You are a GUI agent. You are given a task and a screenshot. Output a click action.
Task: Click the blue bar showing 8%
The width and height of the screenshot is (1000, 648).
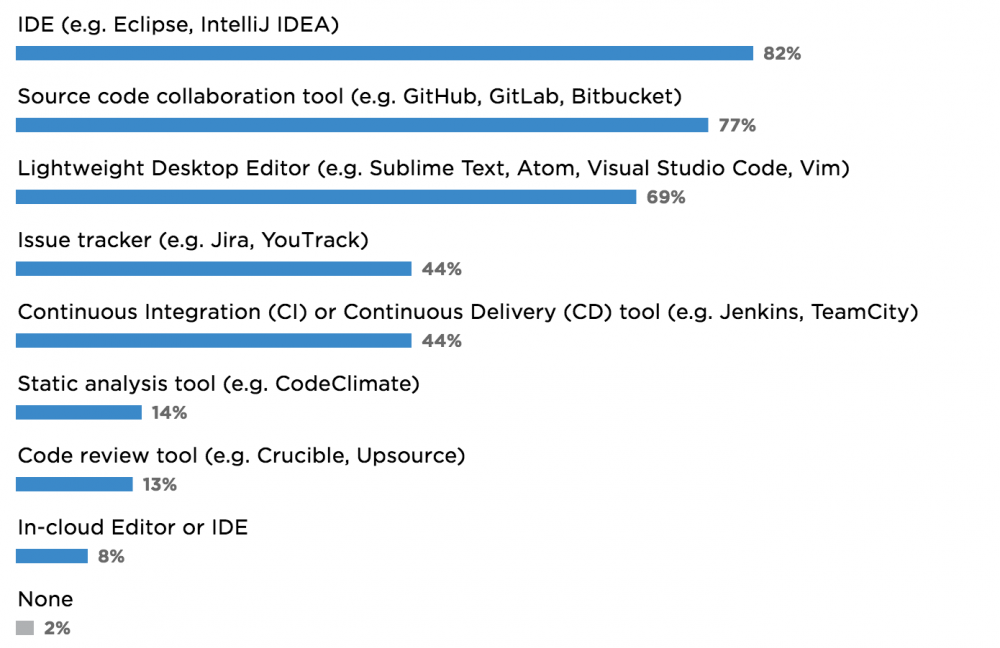(52, 556)
